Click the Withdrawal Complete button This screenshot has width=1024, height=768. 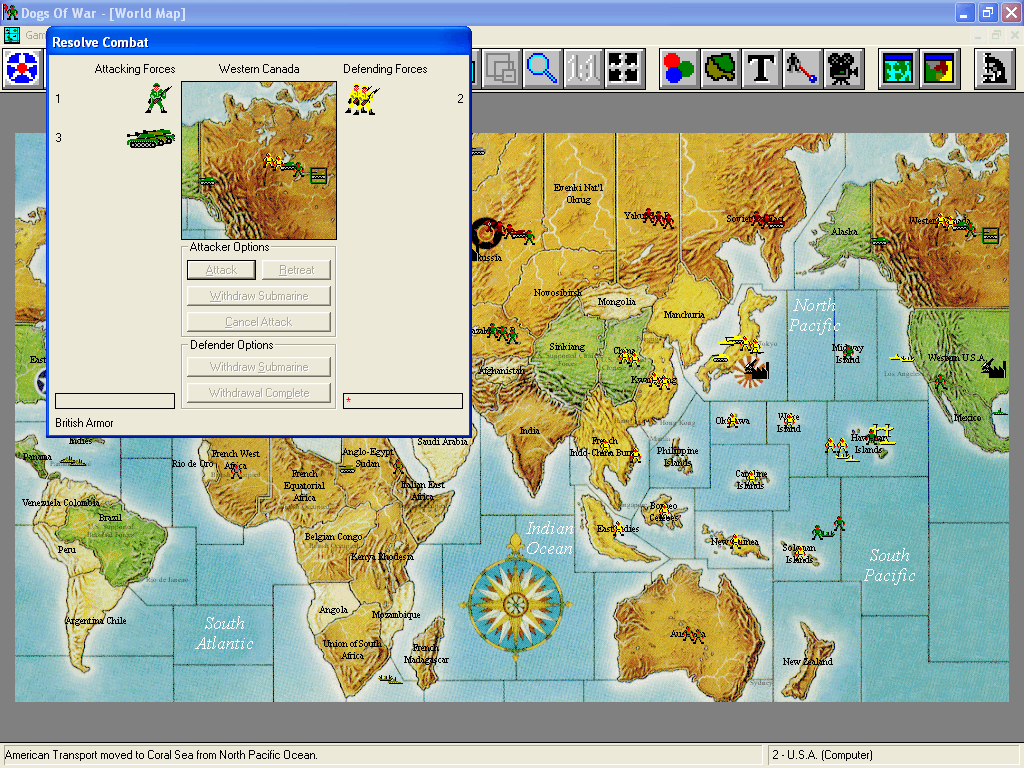259,392
